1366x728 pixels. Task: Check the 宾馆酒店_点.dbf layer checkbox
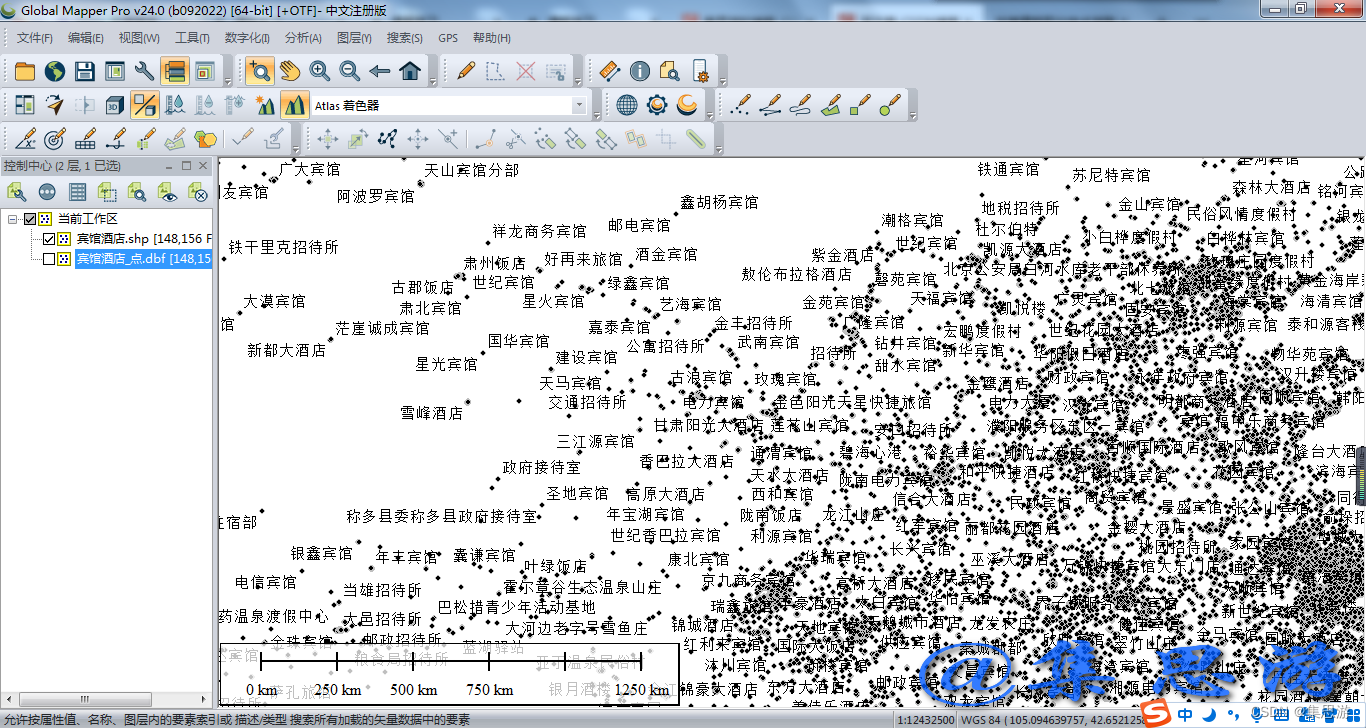(x=49, y=259)
